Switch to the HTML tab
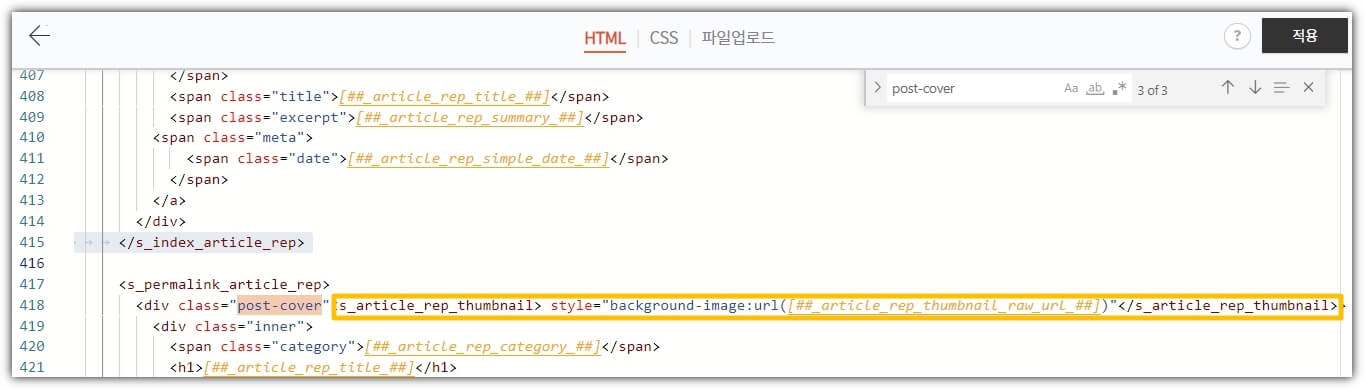This screenshot has height=390, width=1365. [604, 38]
